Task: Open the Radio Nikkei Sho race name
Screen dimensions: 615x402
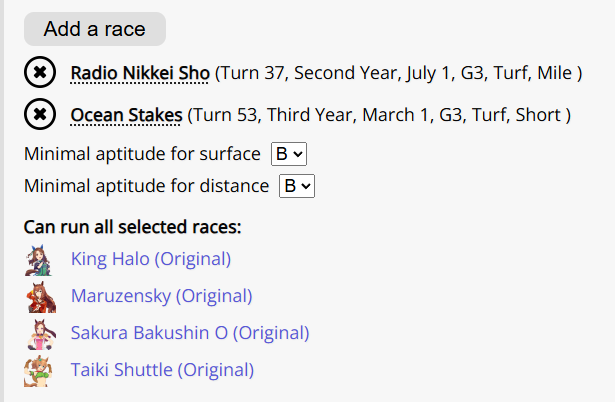Action: click(x=140, y=73)
